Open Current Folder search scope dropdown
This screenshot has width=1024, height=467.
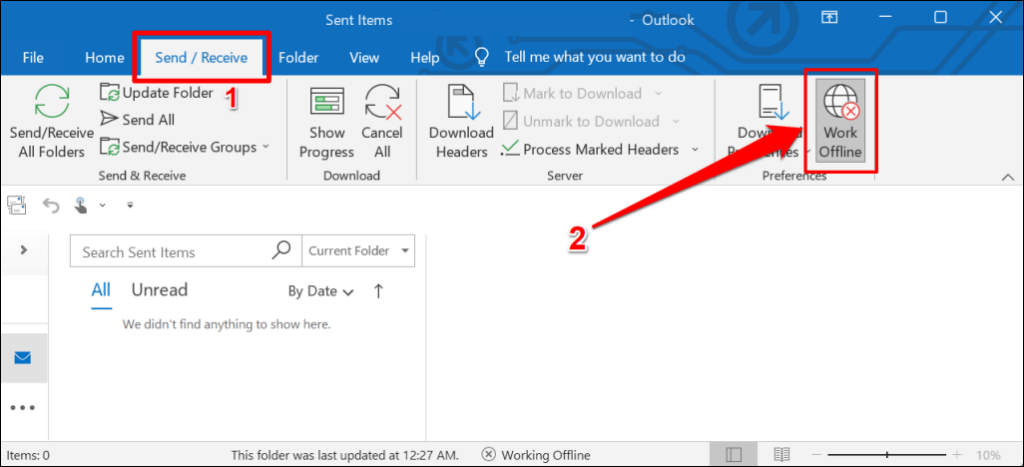(x=359, y=251)
